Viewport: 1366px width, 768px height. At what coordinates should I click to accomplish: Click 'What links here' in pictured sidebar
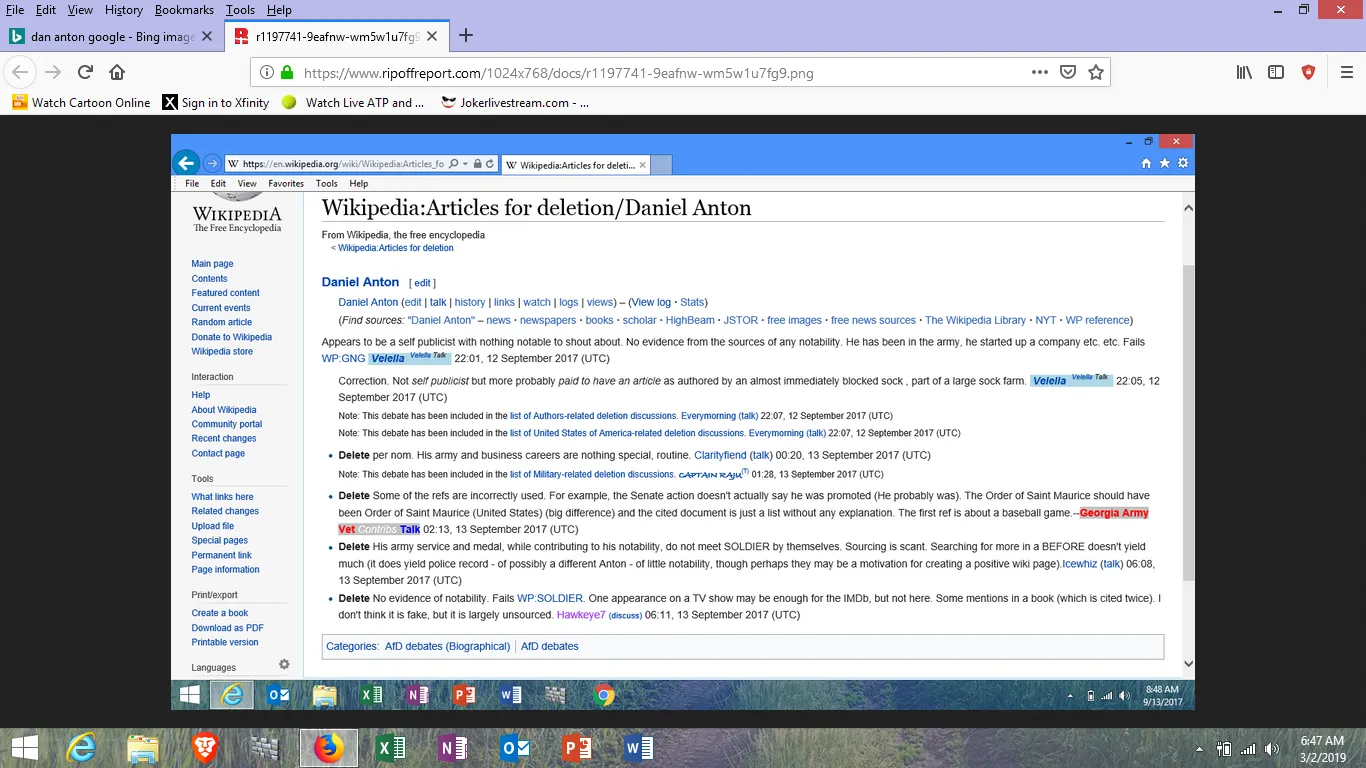pyautogui.click(x=223, y=496)
